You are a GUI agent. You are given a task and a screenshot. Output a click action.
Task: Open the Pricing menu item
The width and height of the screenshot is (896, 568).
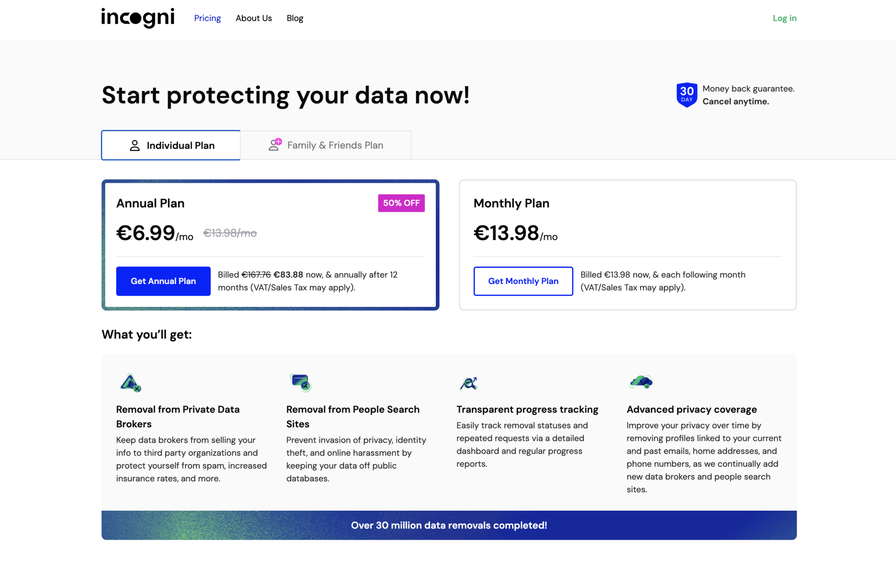(207, 18)
